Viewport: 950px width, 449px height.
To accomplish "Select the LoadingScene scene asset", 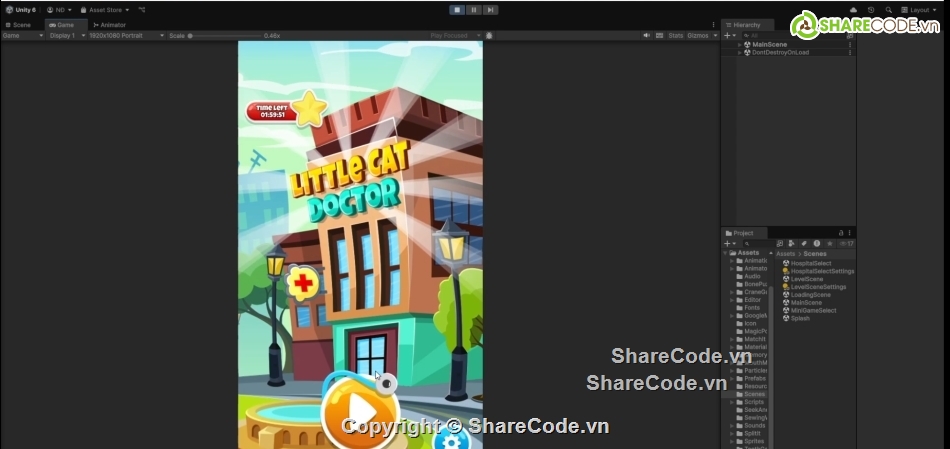I will (x=806, y=295).
